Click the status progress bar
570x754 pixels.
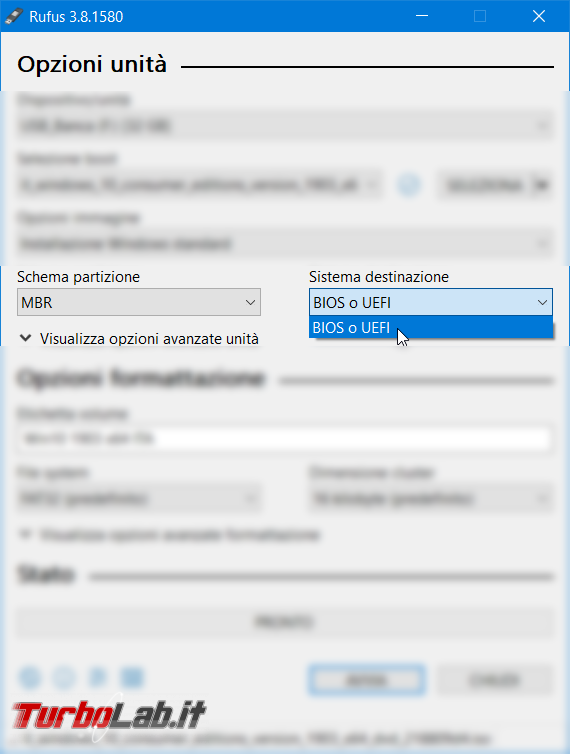click(x=285, y=622)
